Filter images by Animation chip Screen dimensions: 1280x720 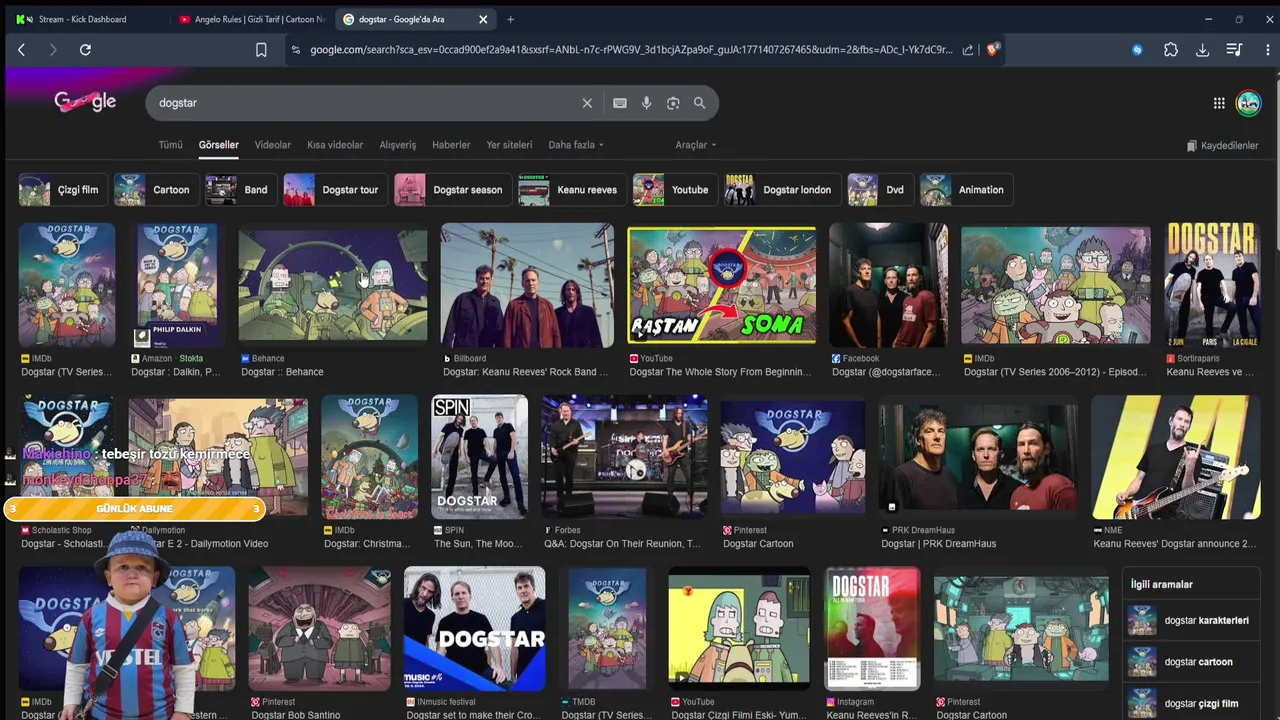tap(966, 190)
